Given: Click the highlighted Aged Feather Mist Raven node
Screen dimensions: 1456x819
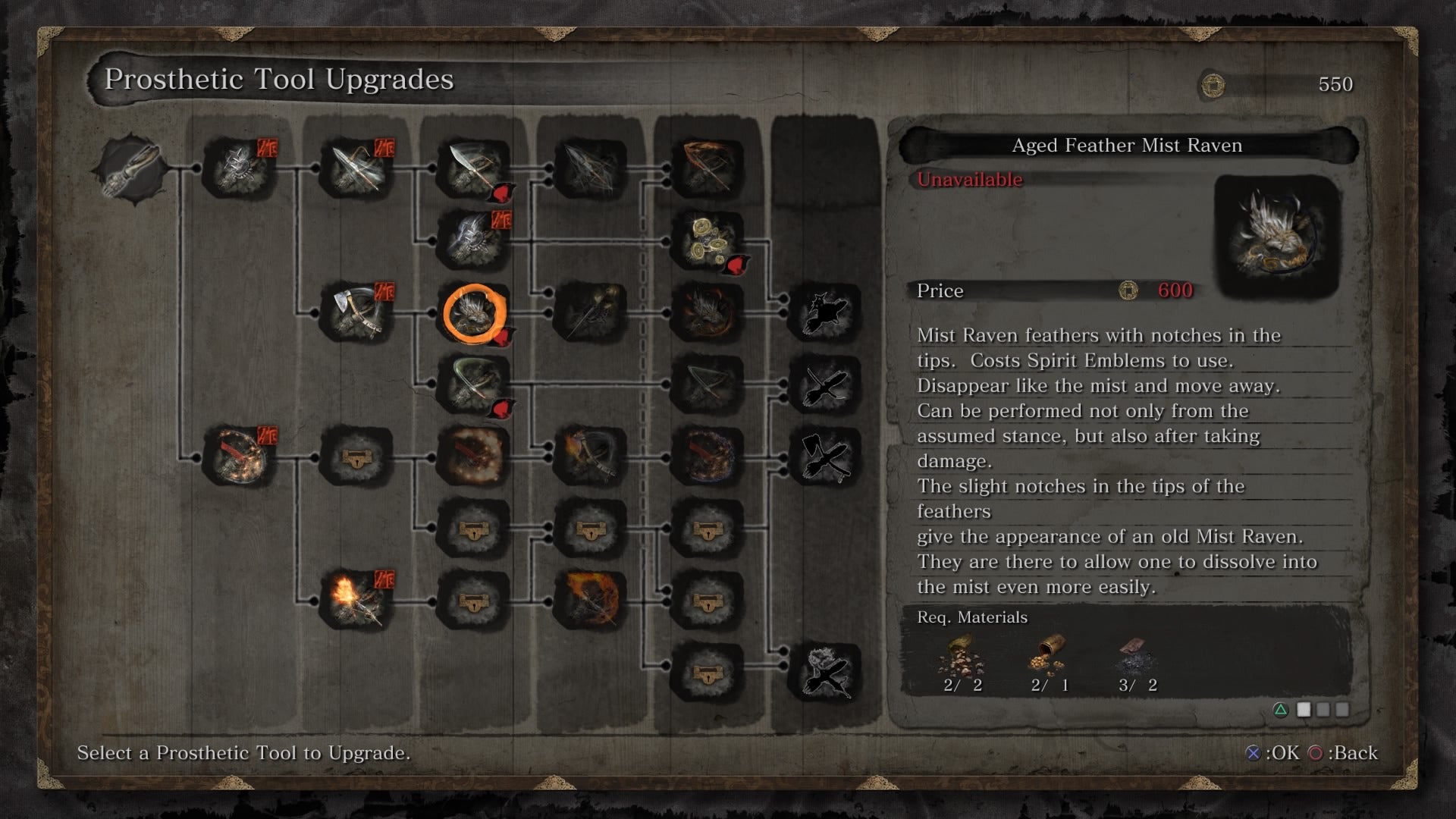Looking at the screenshot, I should pyautogui.click(x=474, y=313).
